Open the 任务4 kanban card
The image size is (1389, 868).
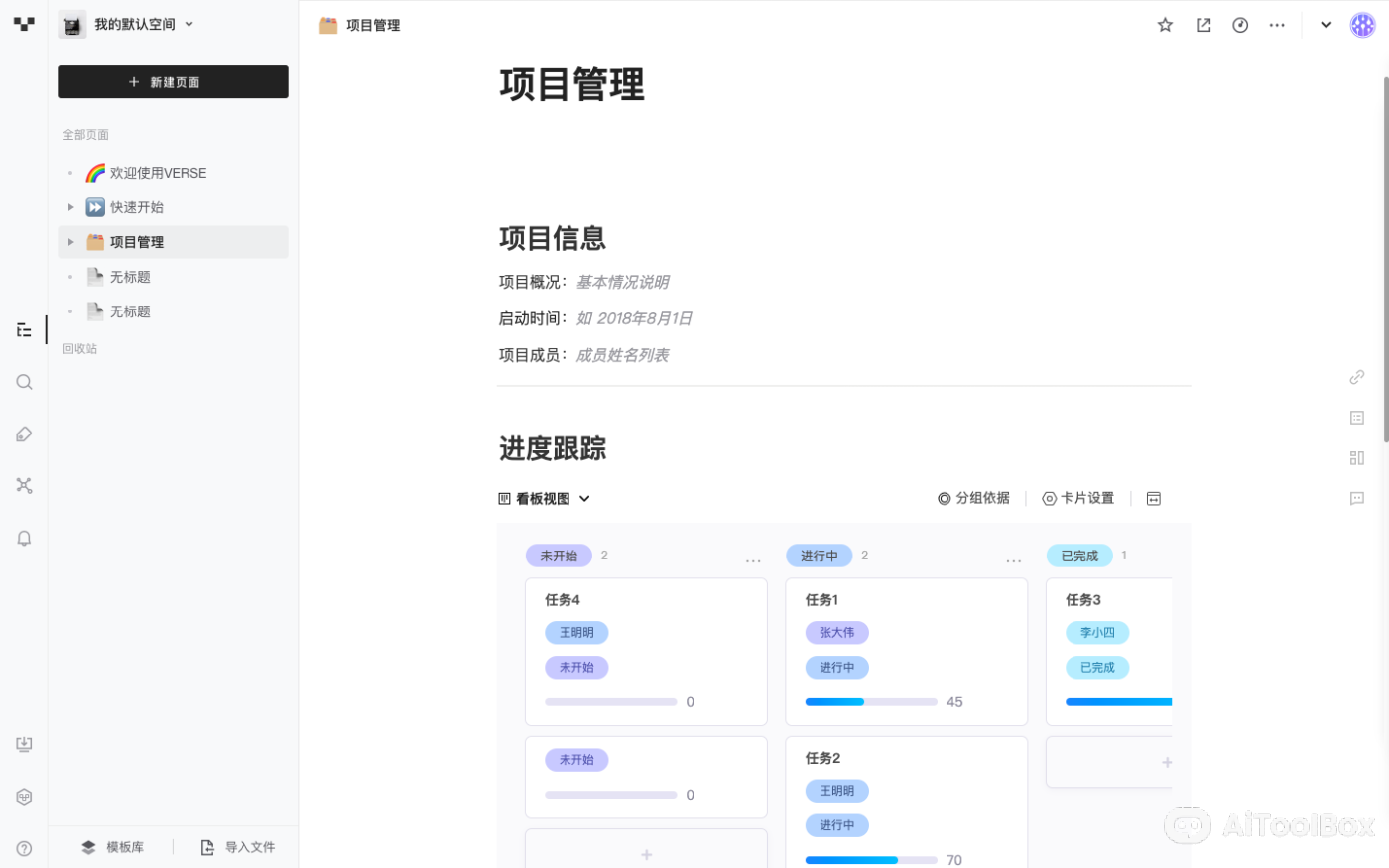click(x=645, y=600)
